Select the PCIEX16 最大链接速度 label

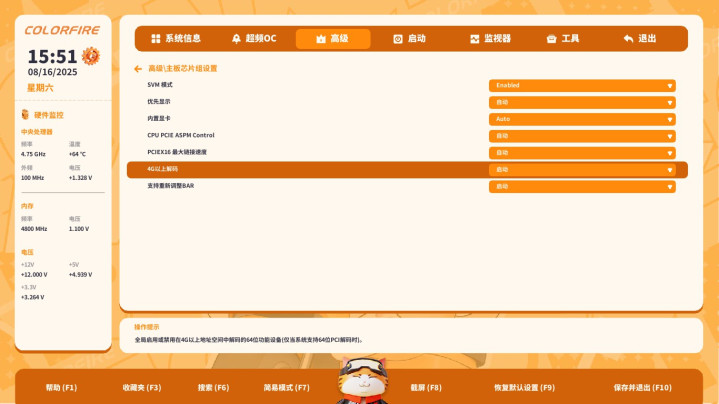177,152
